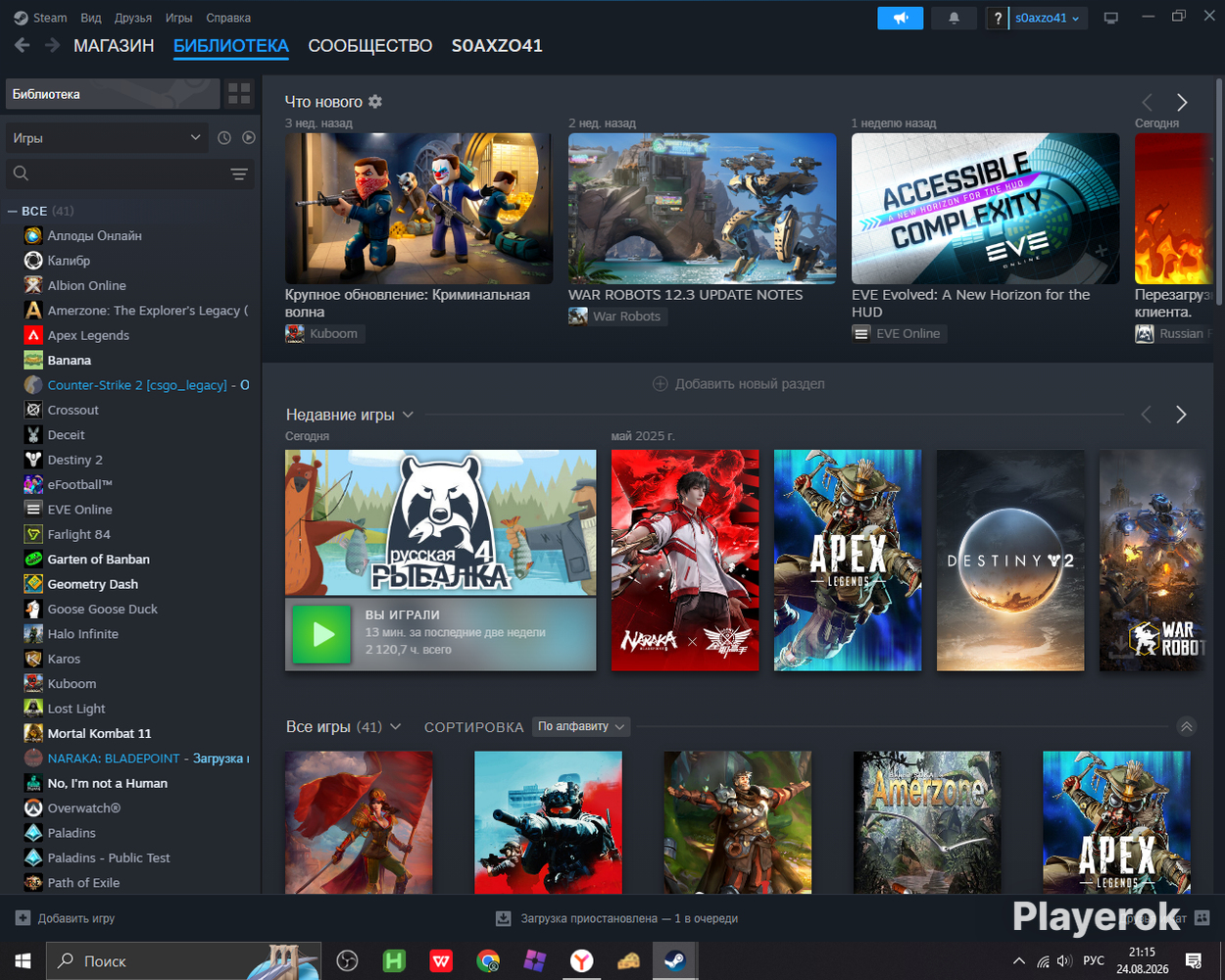
Task: Open the Destiny 2 recent game cover
Action: pyautogui.click(x=1010, y=561)
